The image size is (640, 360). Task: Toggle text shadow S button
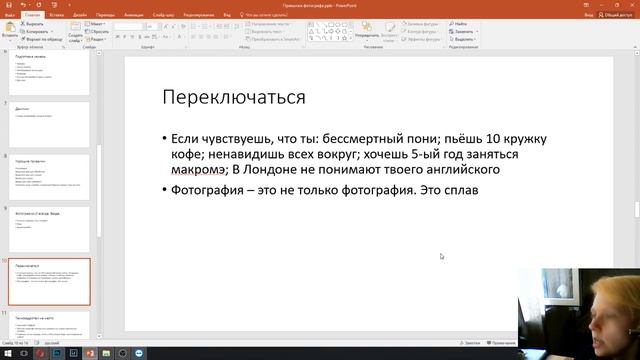coord(140,37)
